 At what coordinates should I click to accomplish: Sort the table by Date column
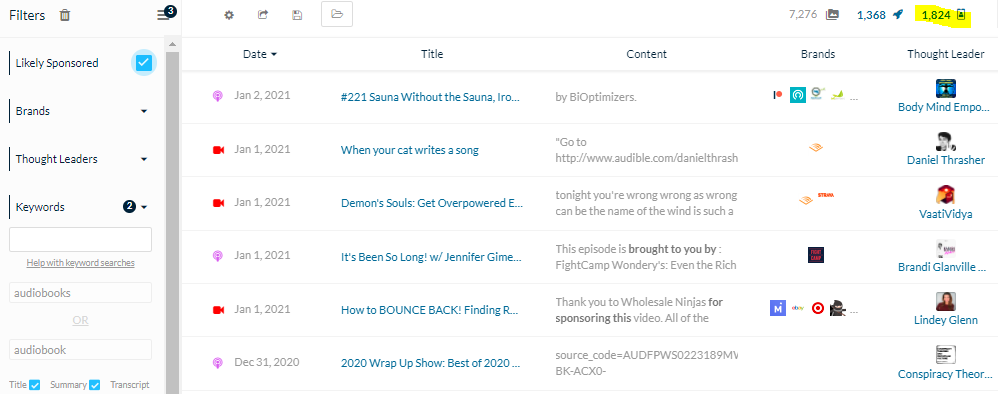click(x=260, y=54)
